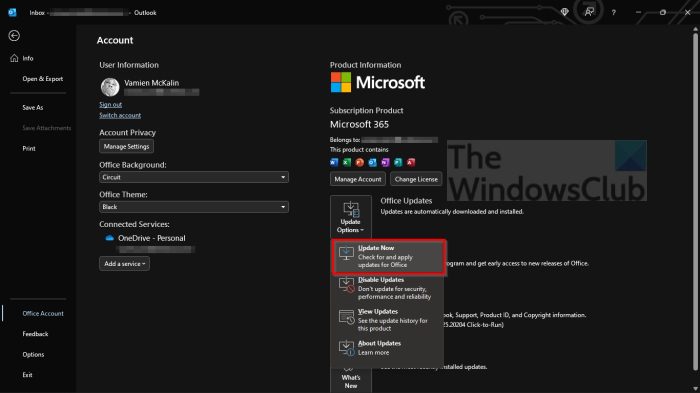Click the Outlook app icon in title bar
Viewport: 700px width, 393px height.
click(x=12, y=13)
